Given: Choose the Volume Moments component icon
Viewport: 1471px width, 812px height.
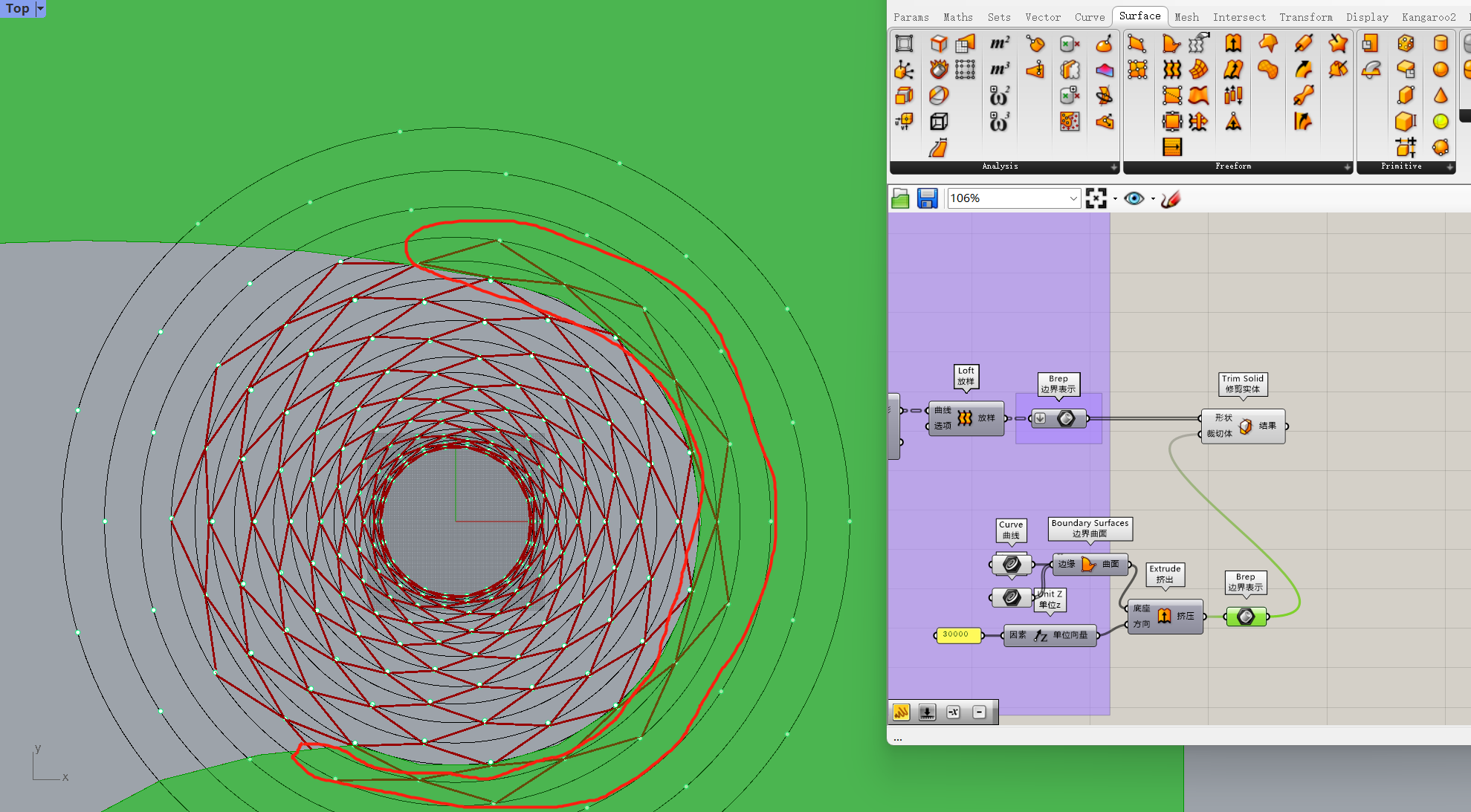Looking at the screenshot, I should pos(1000,122).
